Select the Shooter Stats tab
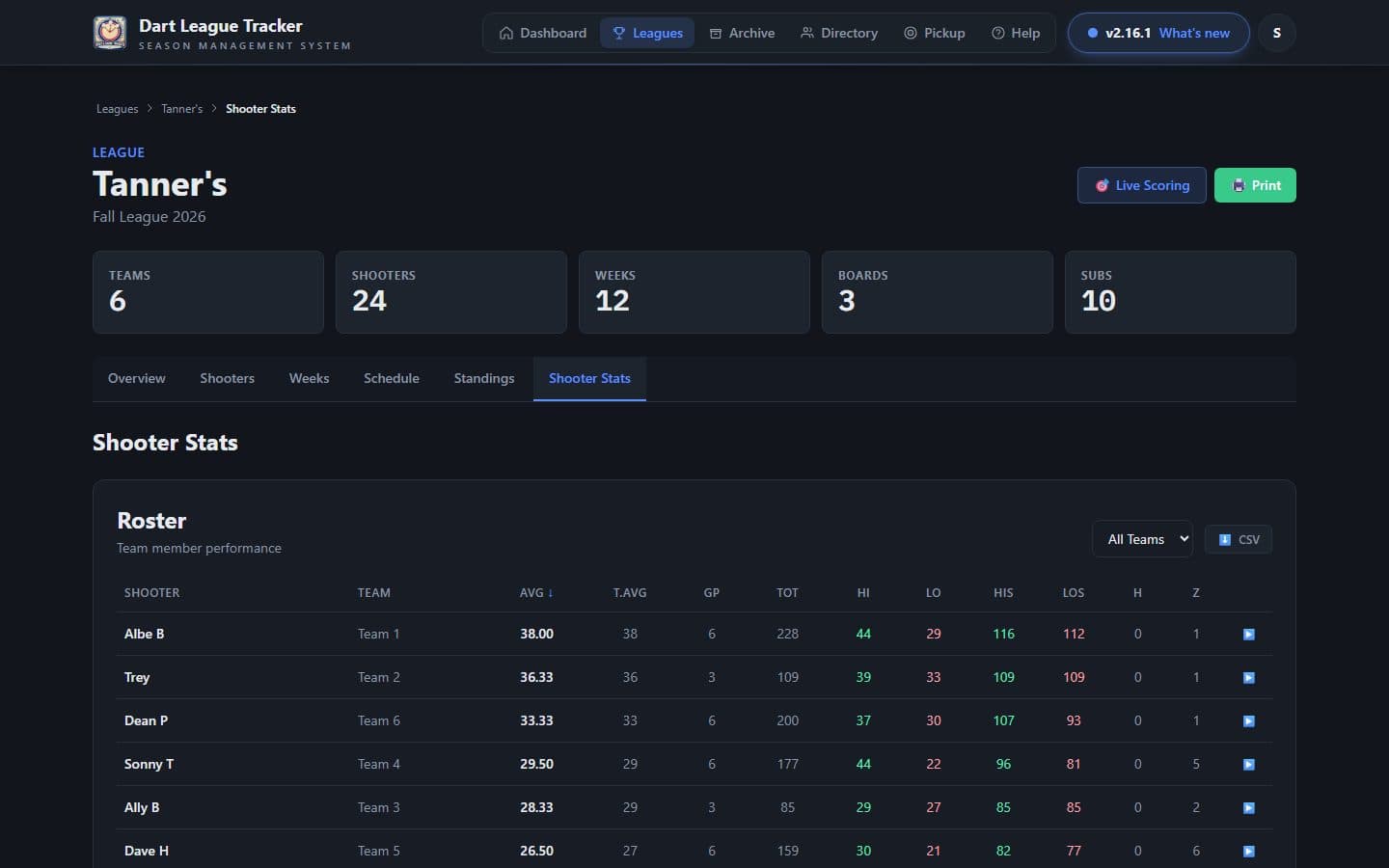Image resolution: width=1389 pixels, height=868 pixels. [589, 379]
